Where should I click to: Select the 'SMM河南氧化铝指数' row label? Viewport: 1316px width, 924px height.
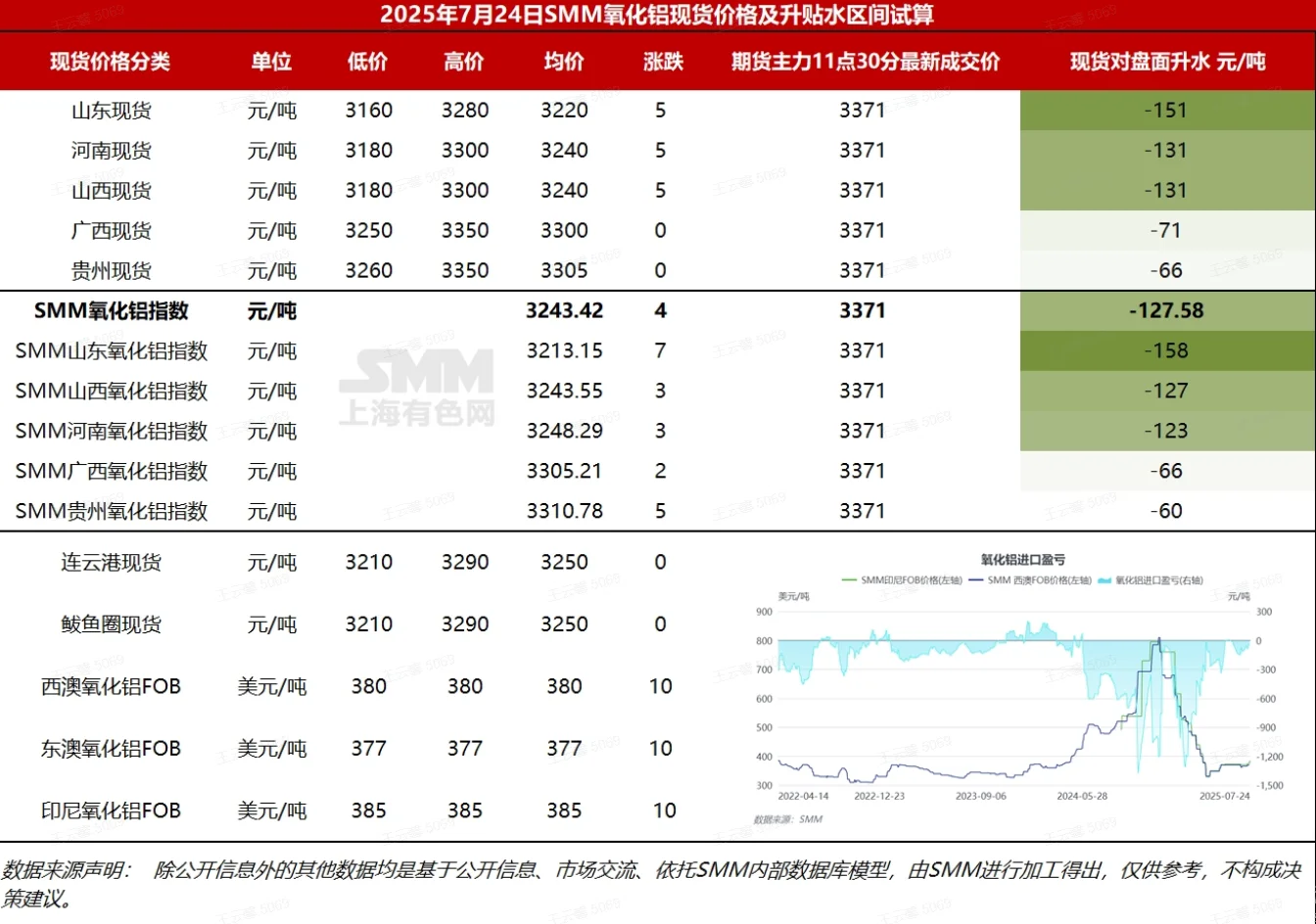coord(112,432)
